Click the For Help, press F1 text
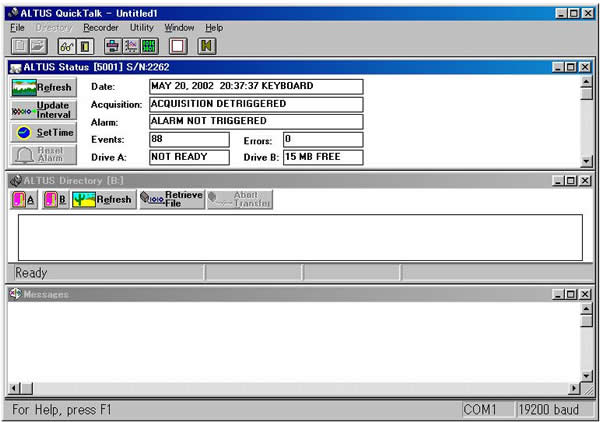 (62, 410)
